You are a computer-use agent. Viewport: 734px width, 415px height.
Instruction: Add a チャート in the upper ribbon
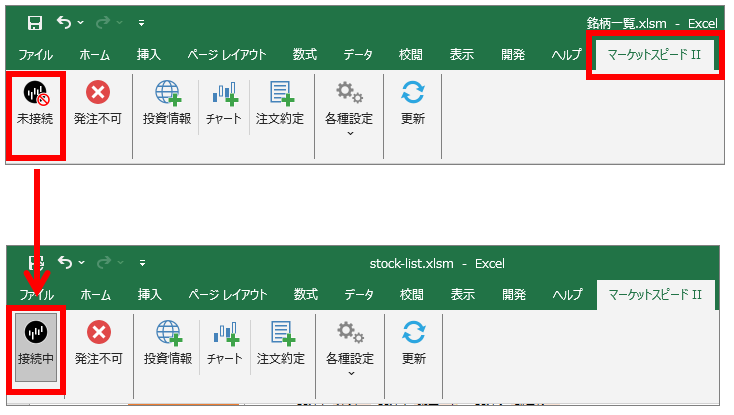point(224,104)
